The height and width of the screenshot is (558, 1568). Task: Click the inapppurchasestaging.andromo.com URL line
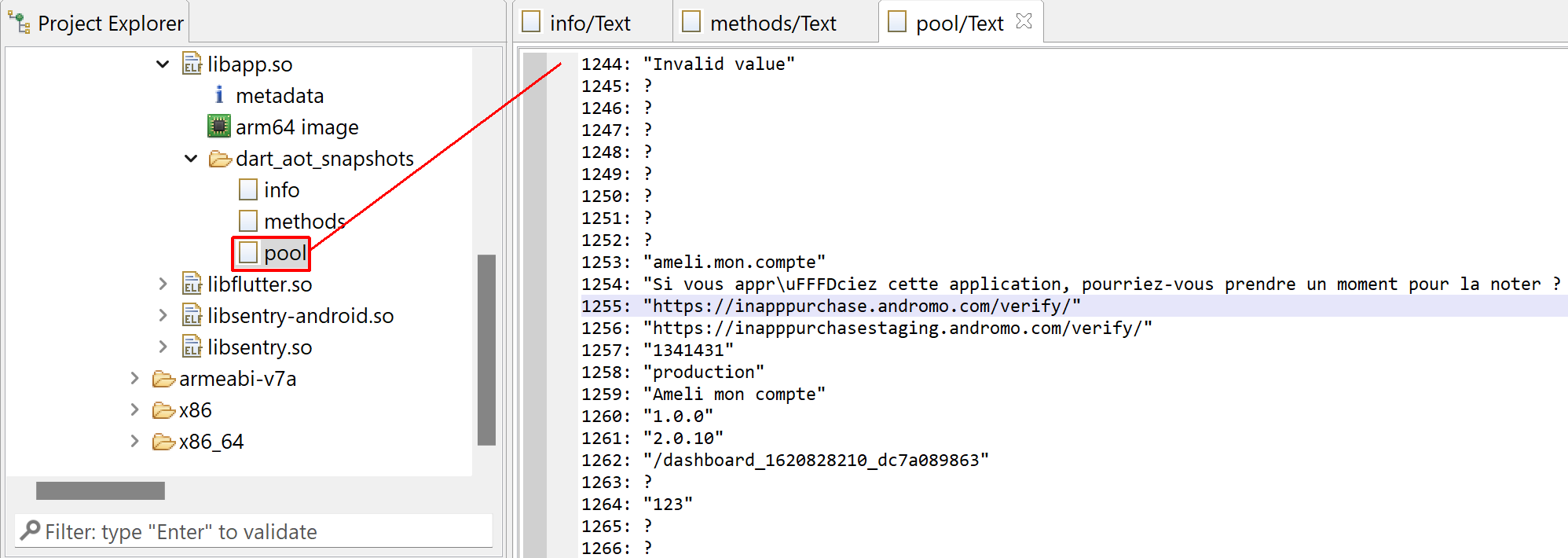click(x=898, y=328)
